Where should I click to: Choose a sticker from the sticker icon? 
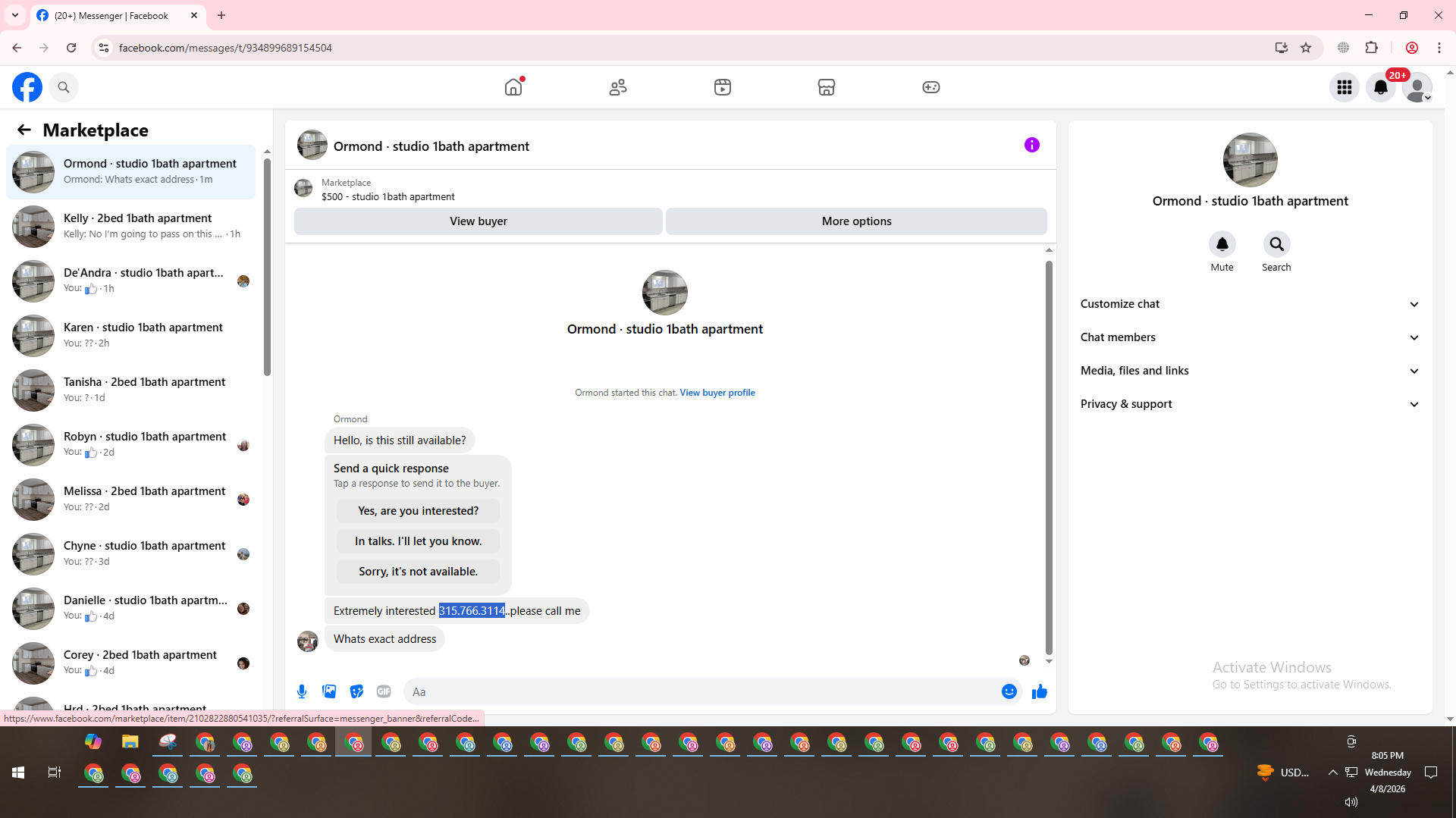[356, 691]
